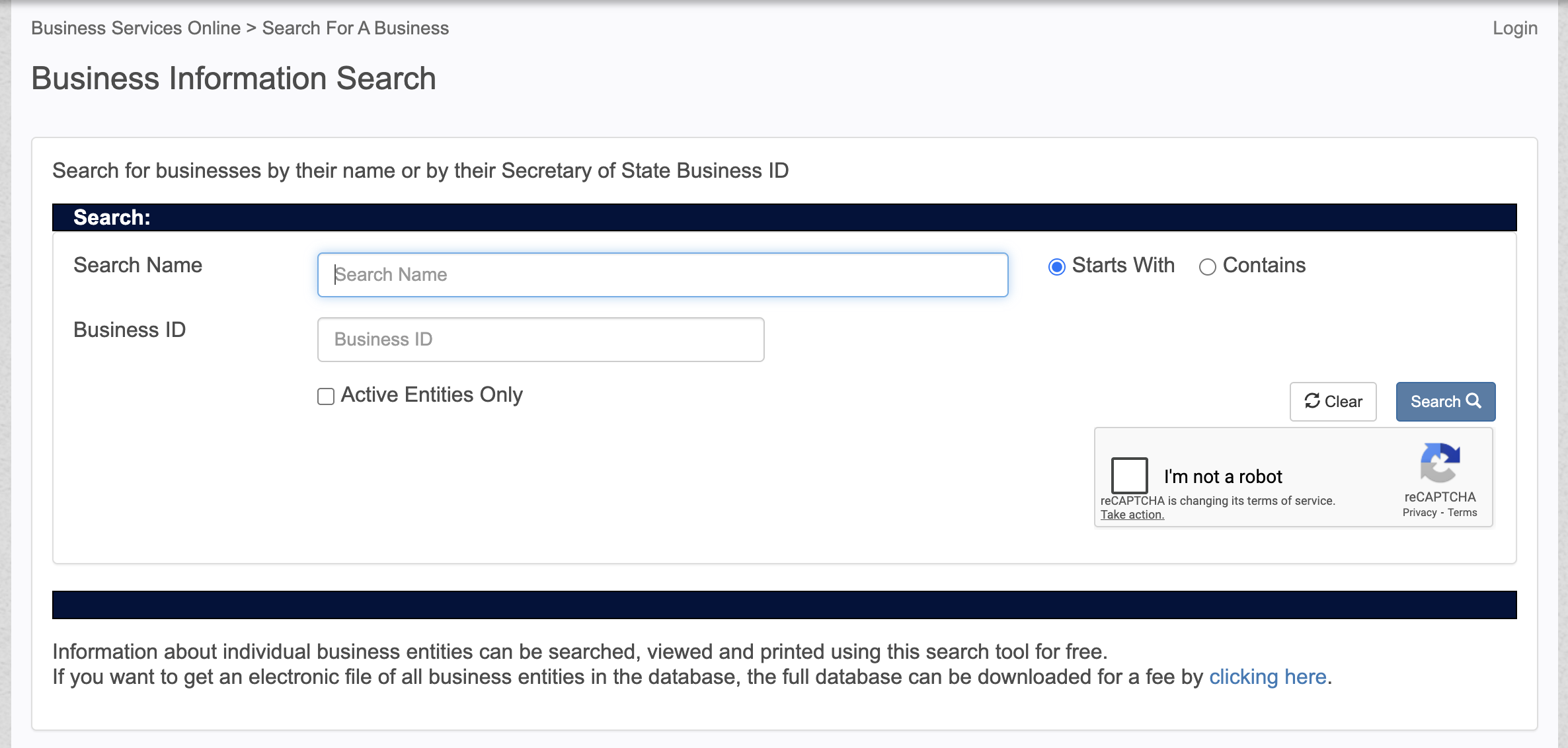1568x748 pixels.
Task: Click the Starts With label text
Action: click(1122, 266)
